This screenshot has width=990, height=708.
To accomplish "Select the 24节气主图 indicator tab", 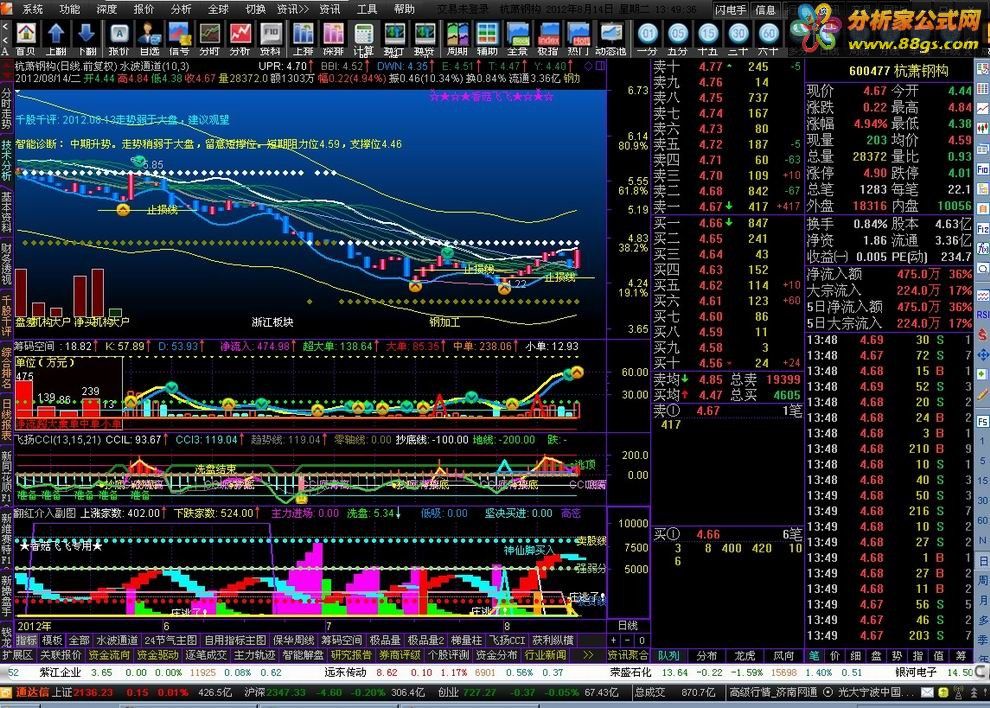I will (x=170, y=640).
